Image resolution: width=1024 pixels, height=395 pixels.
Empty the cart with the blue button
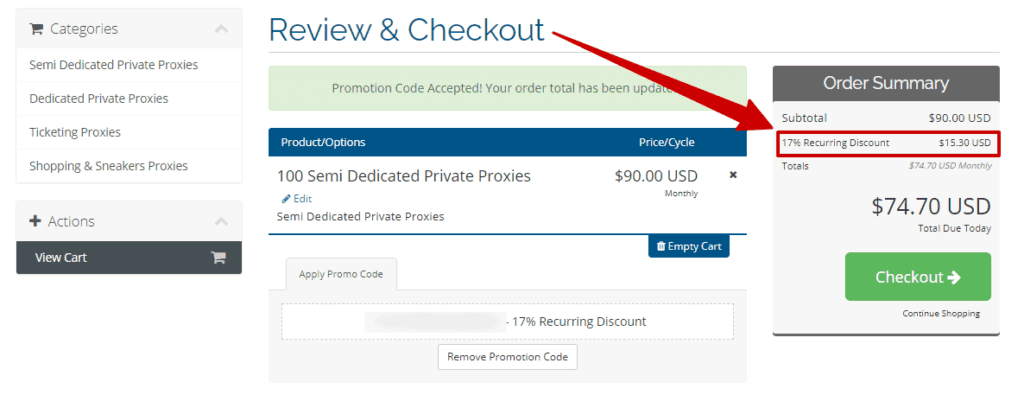click(689, 246)
